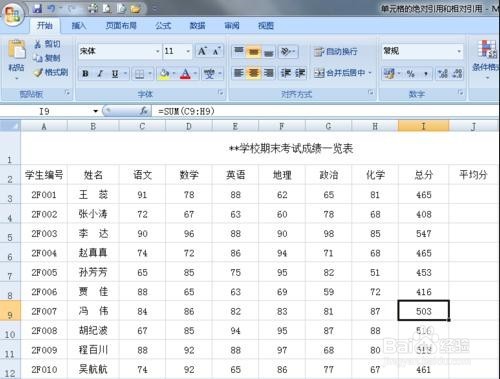This screenshot has width=500, height=379.
Task: Open the 数据 Data tab
Action: point(197,26)
